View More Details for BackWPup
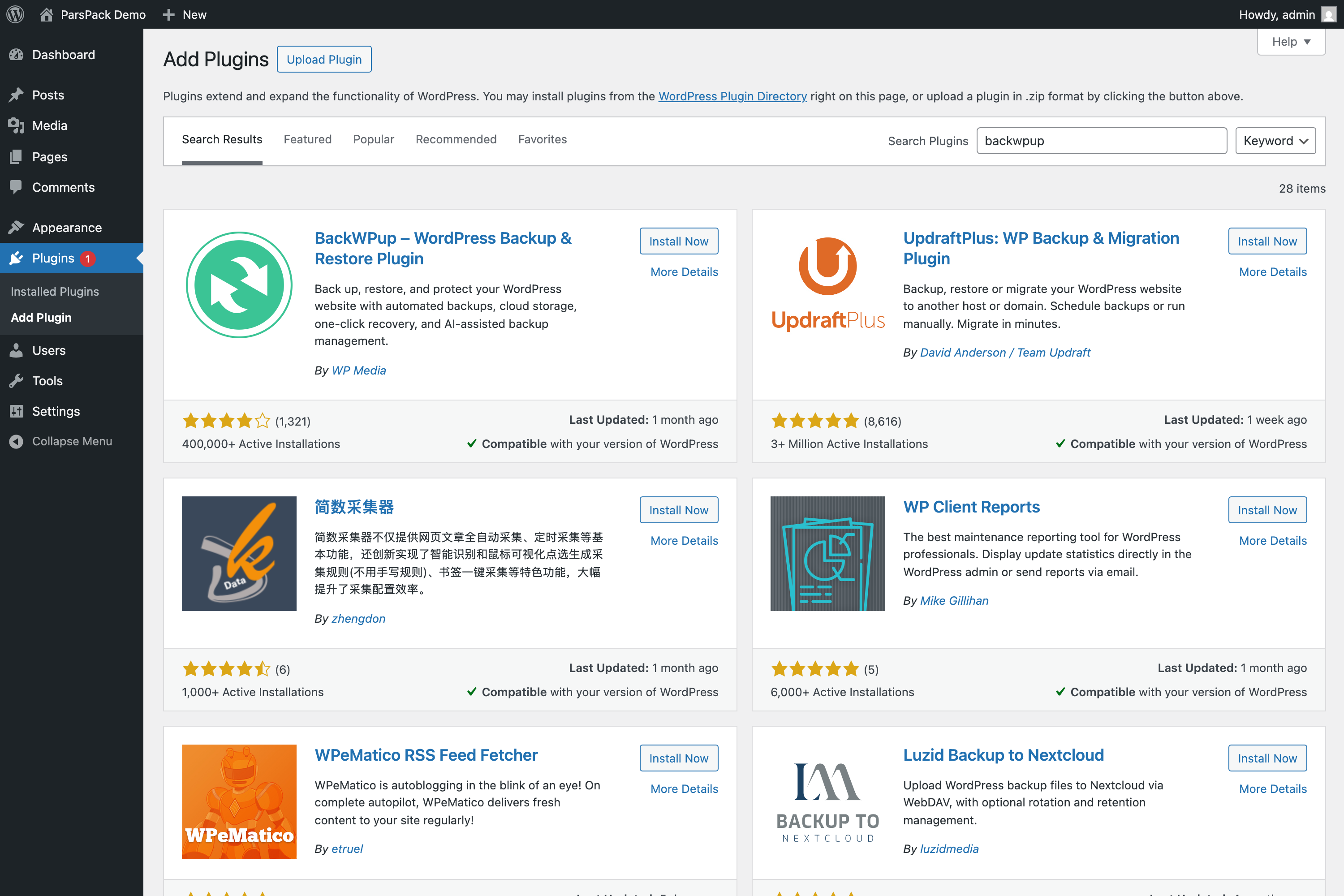Screen dimensions: 1344x896 pos(684,272)
